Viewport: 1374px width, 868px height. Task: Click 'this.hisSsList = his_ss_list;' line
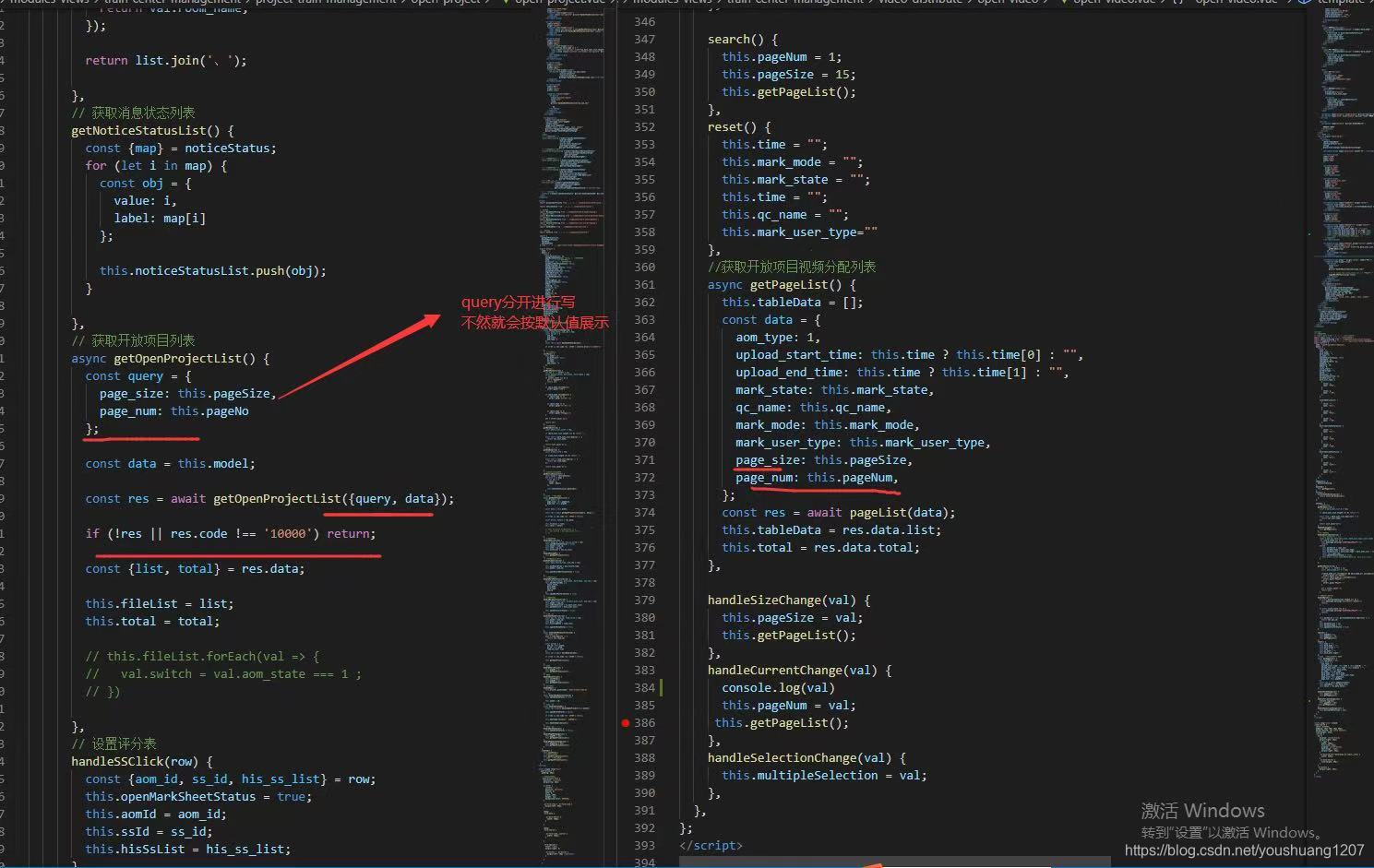coord(188,850)
